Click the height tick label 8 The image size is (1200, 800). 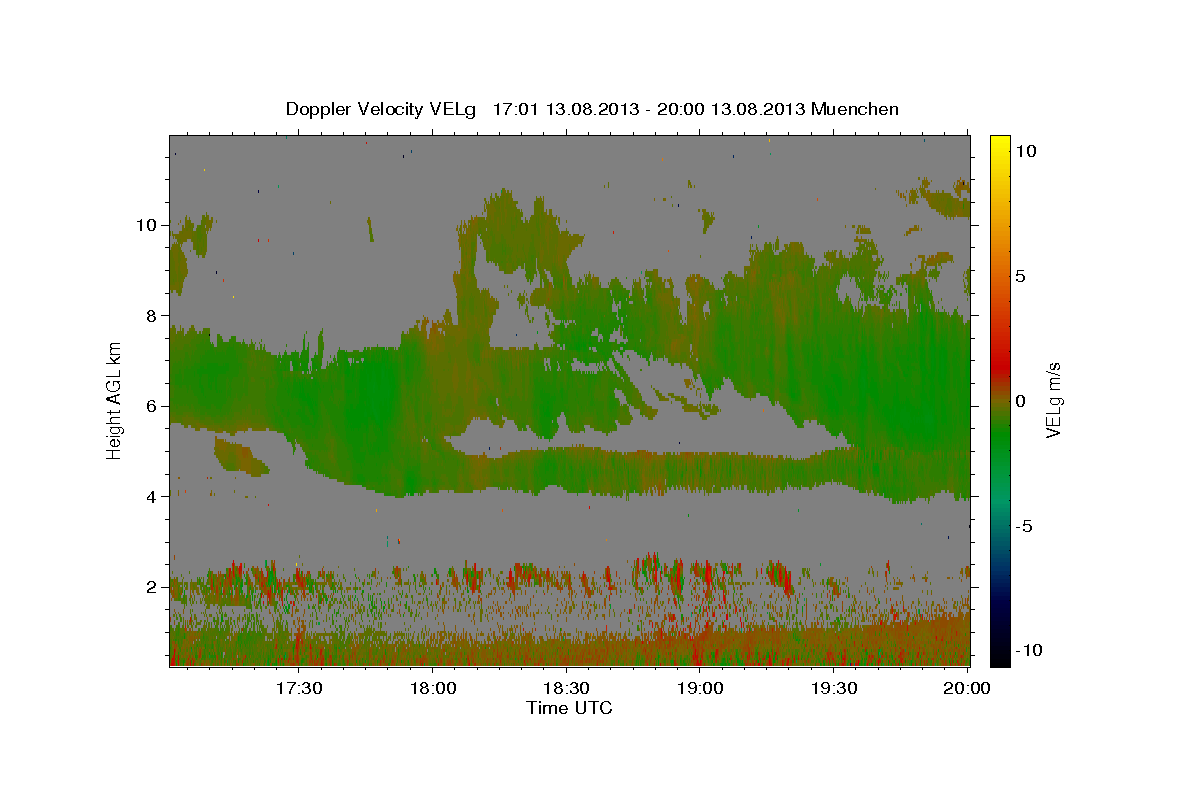point(152,315)
